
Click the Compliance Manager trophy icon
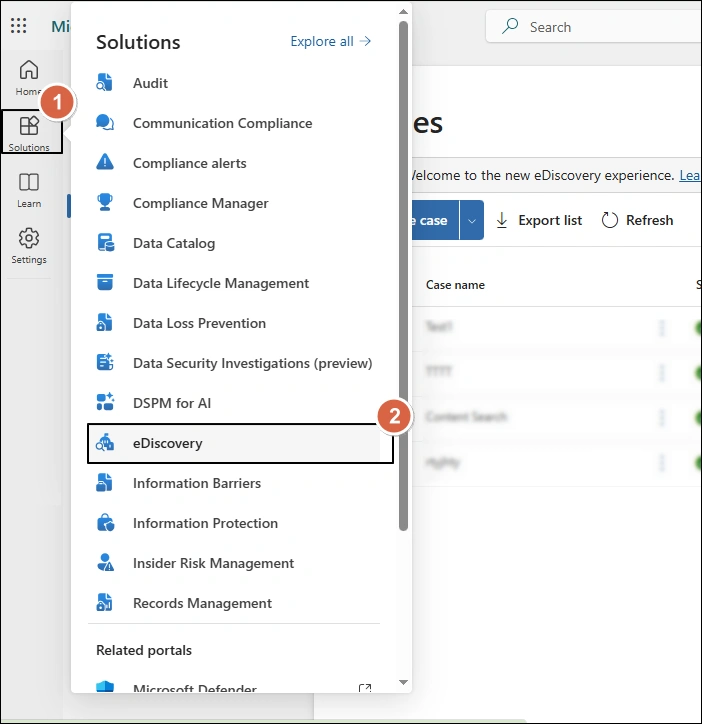[x=105, y=202]
